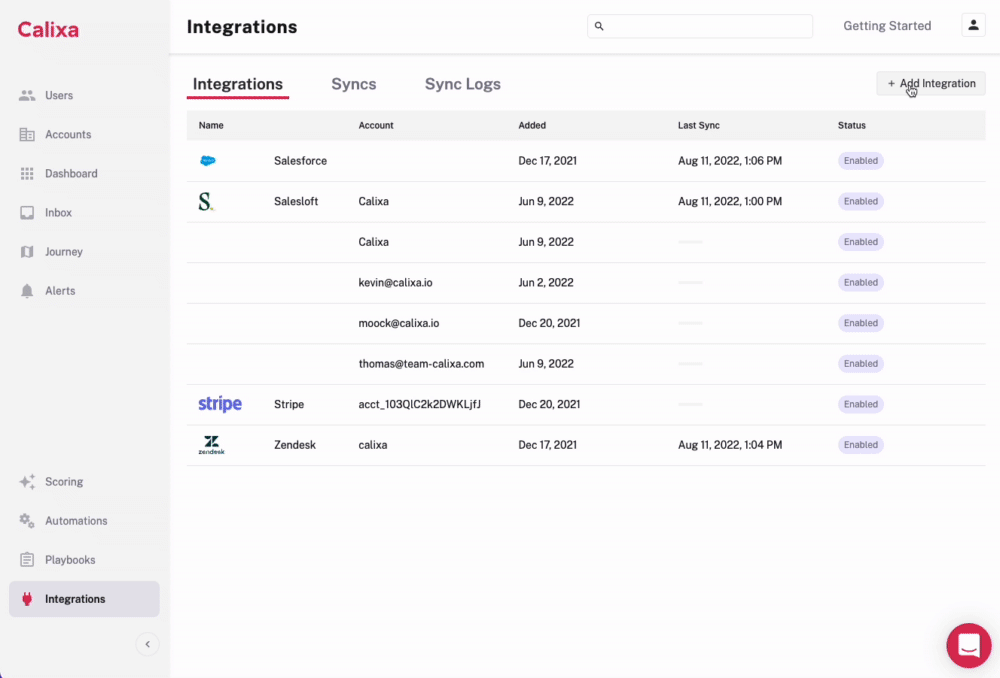
Task: Click Aug 11, 2022, 1:06 PM sync time
Action: coord(730,161)
